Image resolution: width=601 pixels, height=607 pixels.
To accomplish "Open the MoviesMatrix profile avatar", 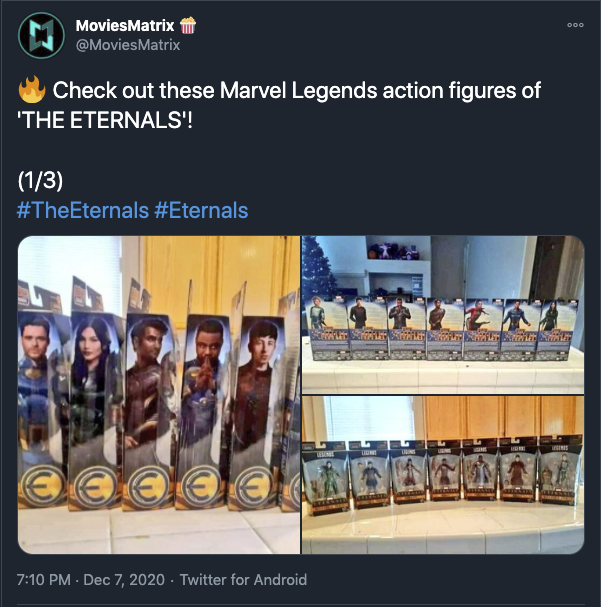I will [x=41, y=36].
